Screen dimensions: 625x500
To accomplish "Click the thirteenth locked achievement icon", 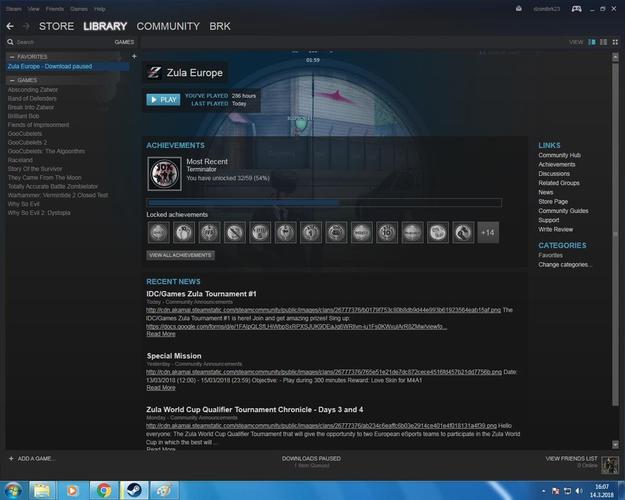I will pyautogui.click(x=463, y=232).
